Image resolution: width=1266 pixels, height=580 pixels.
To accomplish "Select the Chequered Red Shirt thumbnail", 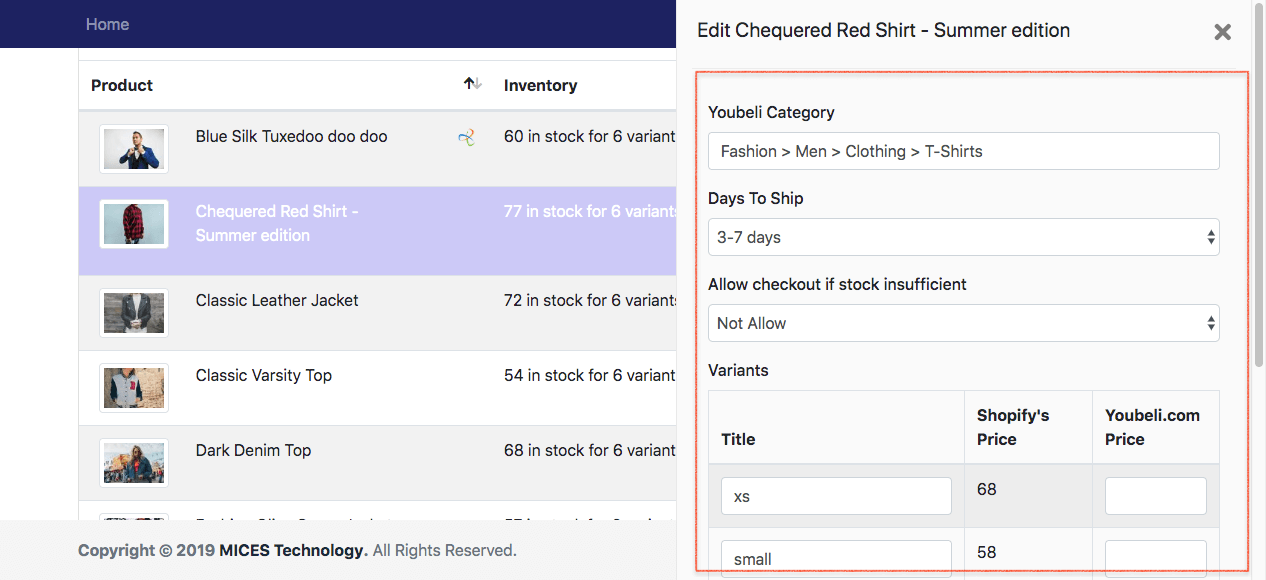I will point(134,224).
